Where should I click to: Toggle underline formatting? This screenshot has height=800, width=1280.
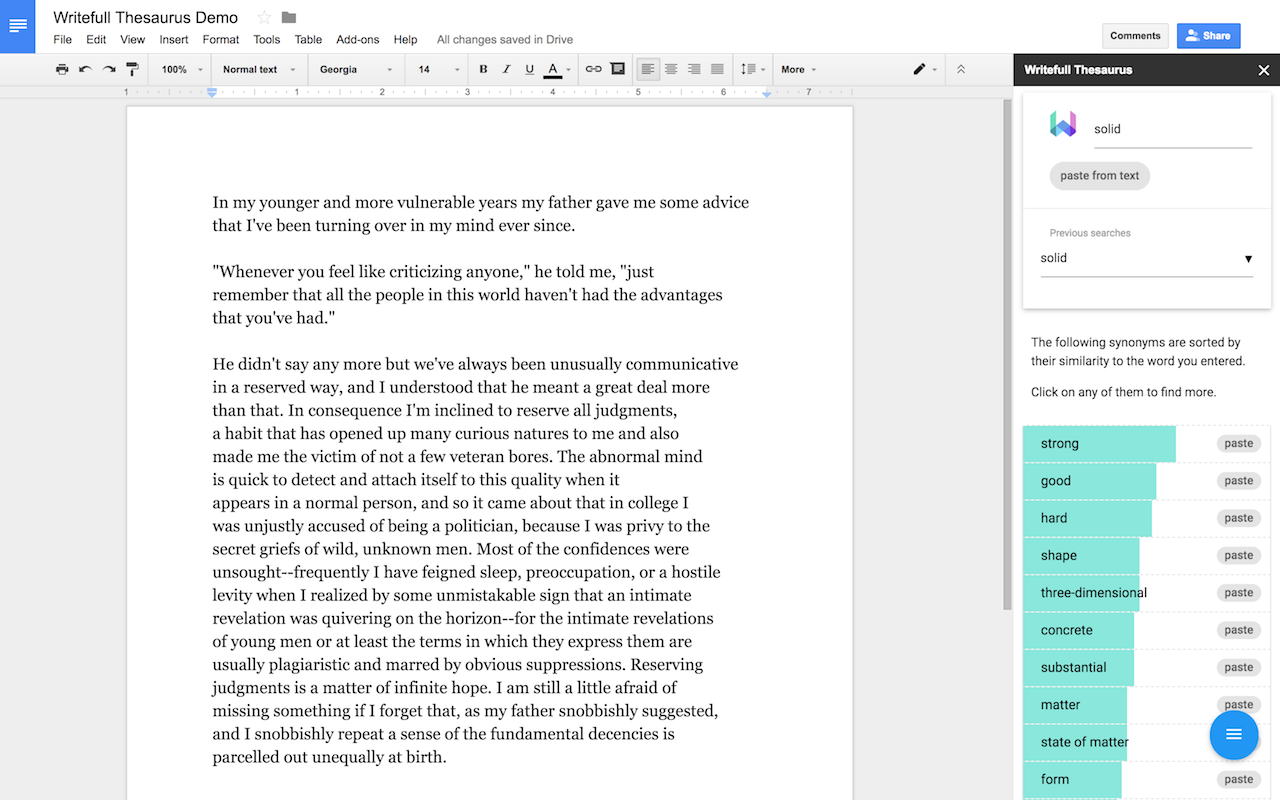(529, 69)
